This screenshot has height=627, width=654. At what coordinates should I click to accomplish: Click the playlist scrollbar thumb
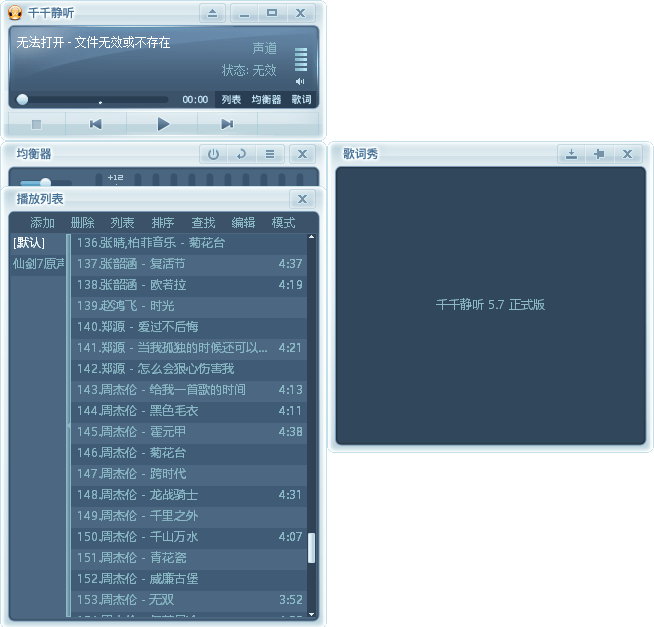[311, 548]
